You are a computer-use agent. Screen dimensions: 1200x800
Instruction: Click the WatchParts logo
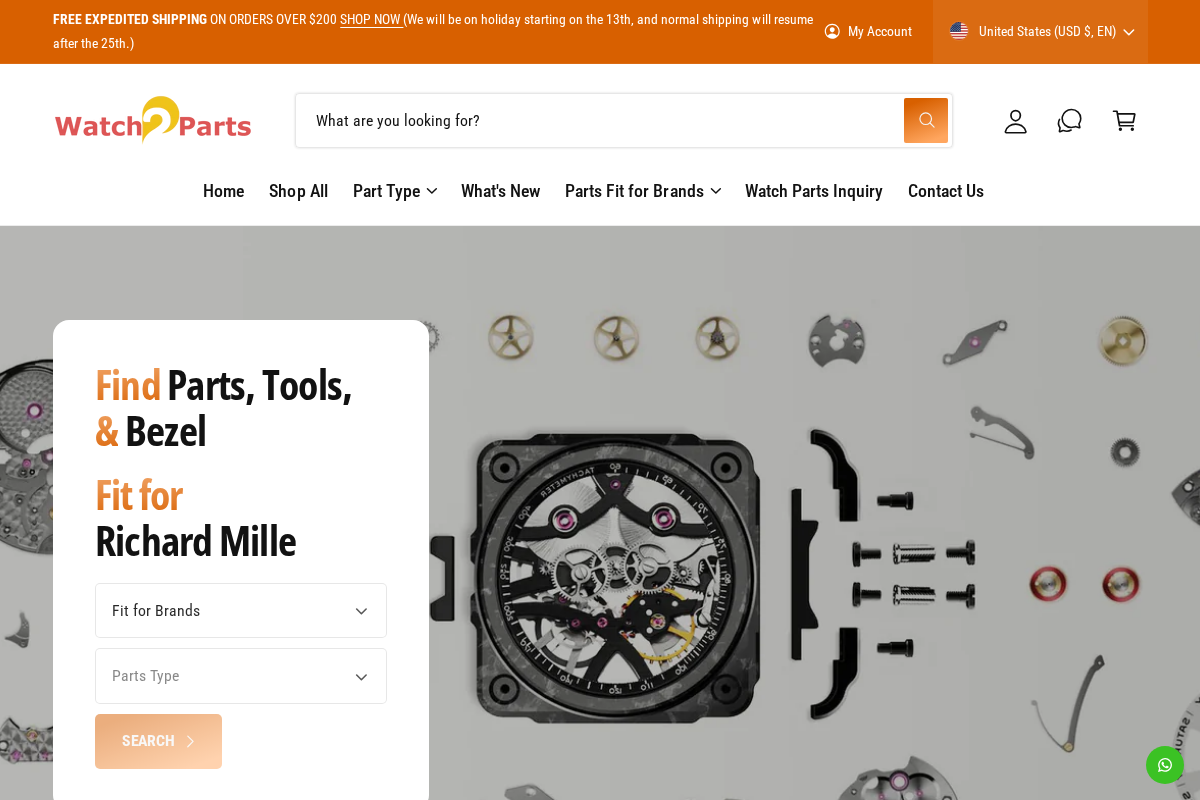coord(152,119)
